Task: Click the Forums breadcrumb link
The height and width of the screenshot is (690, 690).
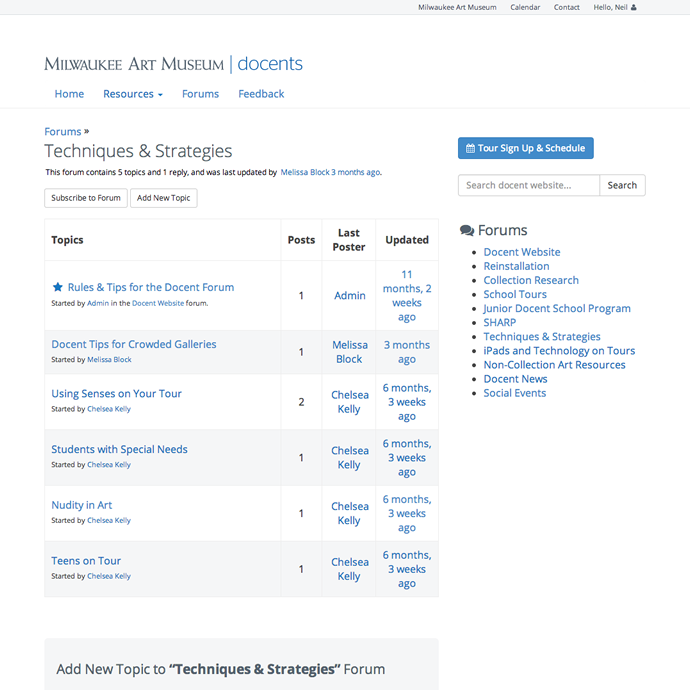Action: tap(62, 132)
